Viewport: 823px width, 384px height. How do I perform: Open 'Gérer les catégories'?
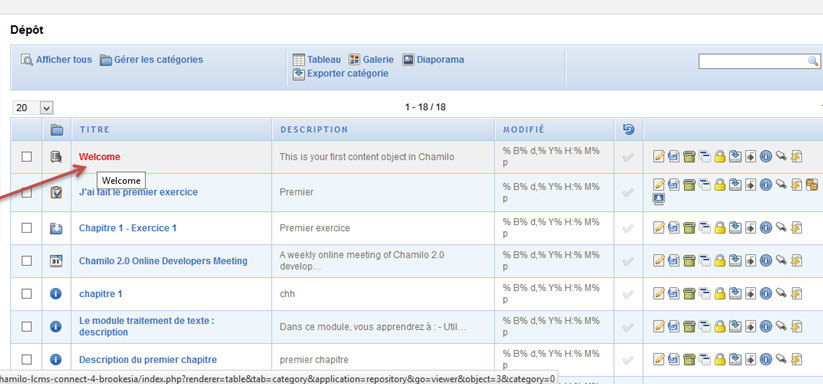point(152,60)
